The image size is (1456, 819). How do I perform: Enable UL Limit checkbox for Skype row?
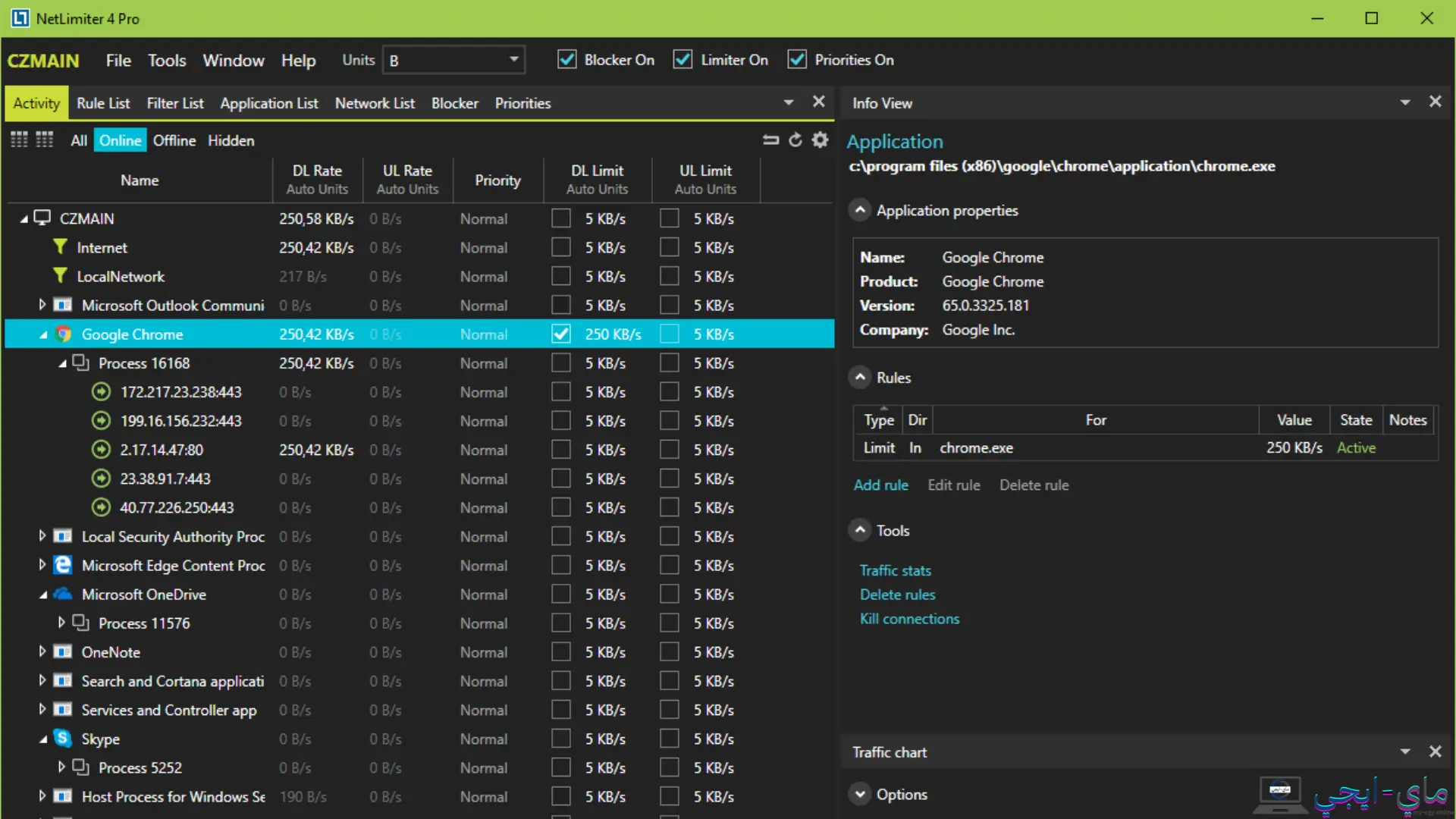click(669, 739)
